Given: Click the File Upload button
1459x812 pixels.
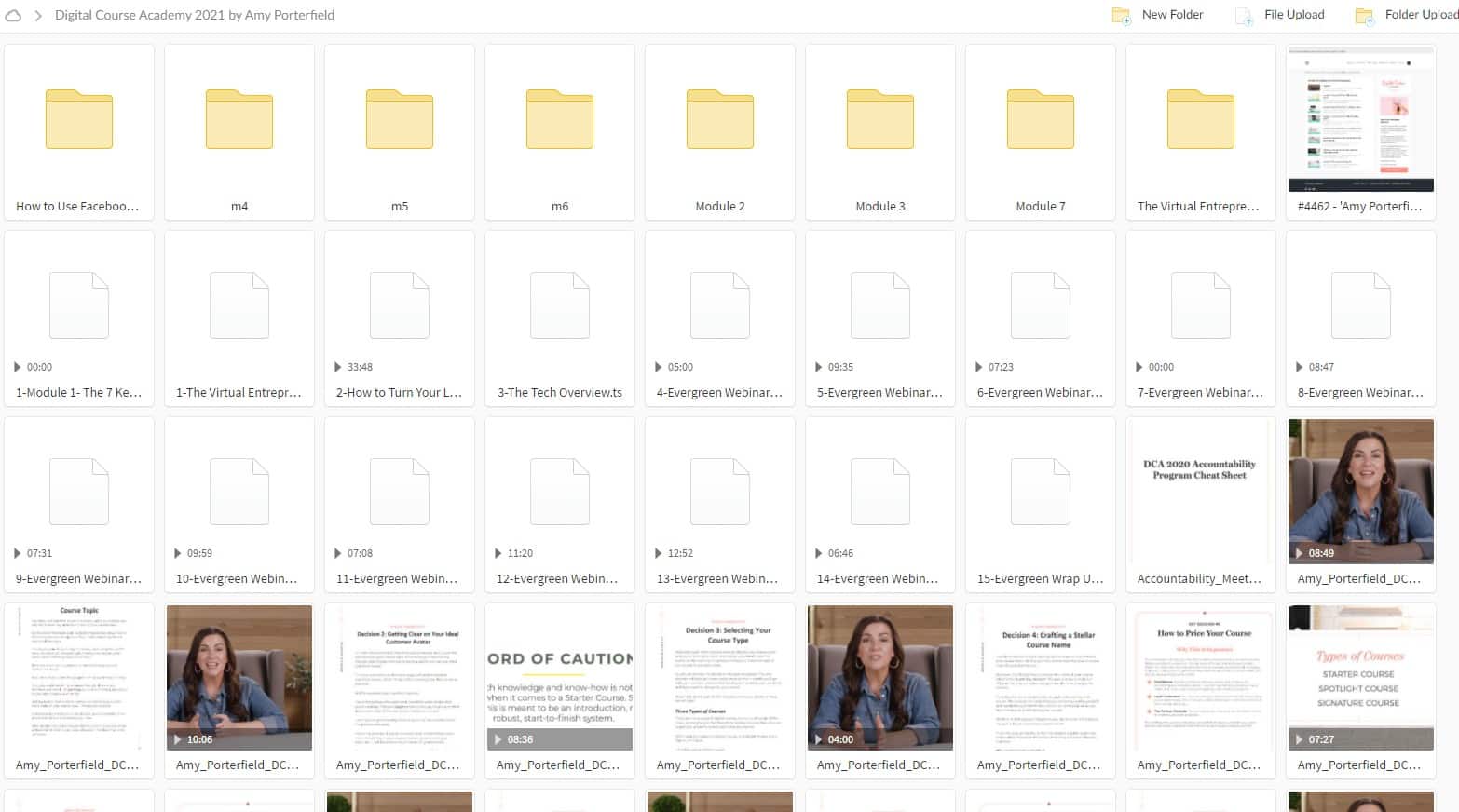Looking at the screenshot, I should [1279, 15].
